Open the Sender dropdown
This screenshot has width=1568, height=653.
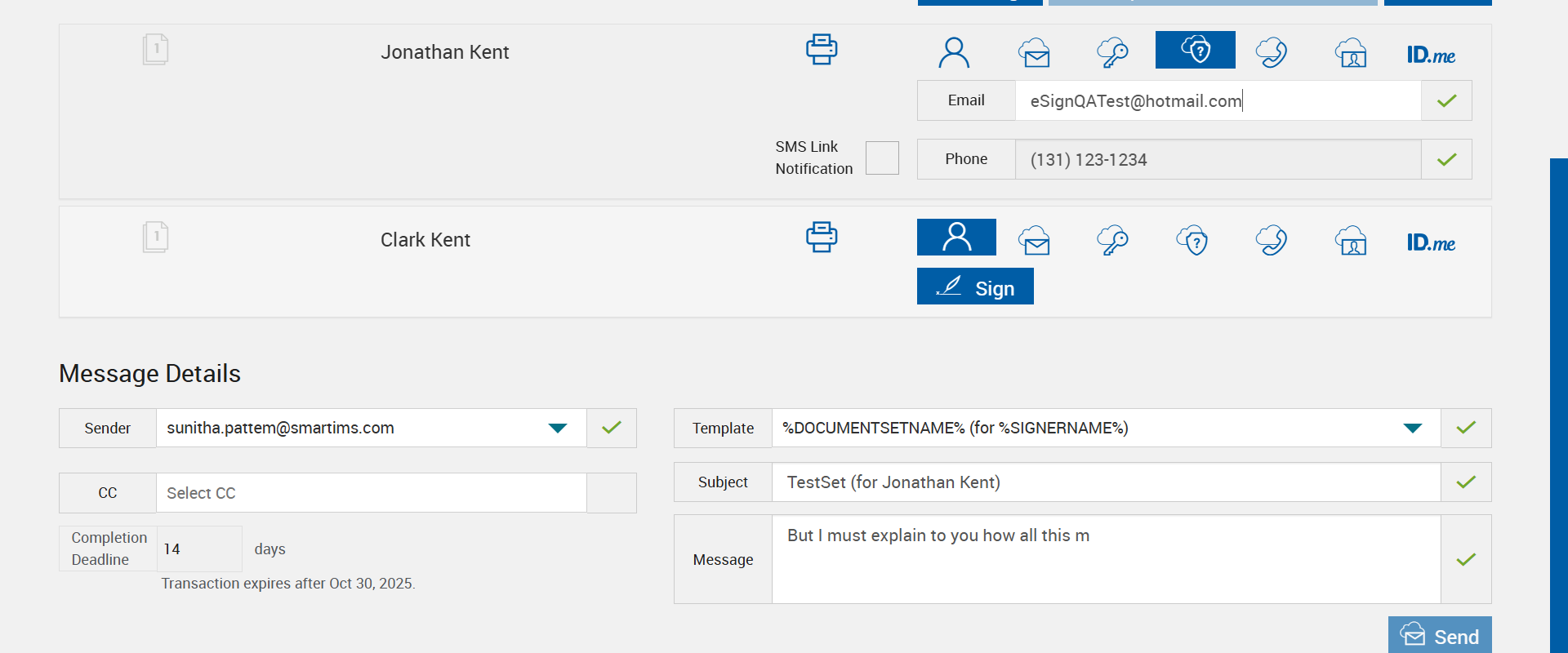tap(558, 429)
